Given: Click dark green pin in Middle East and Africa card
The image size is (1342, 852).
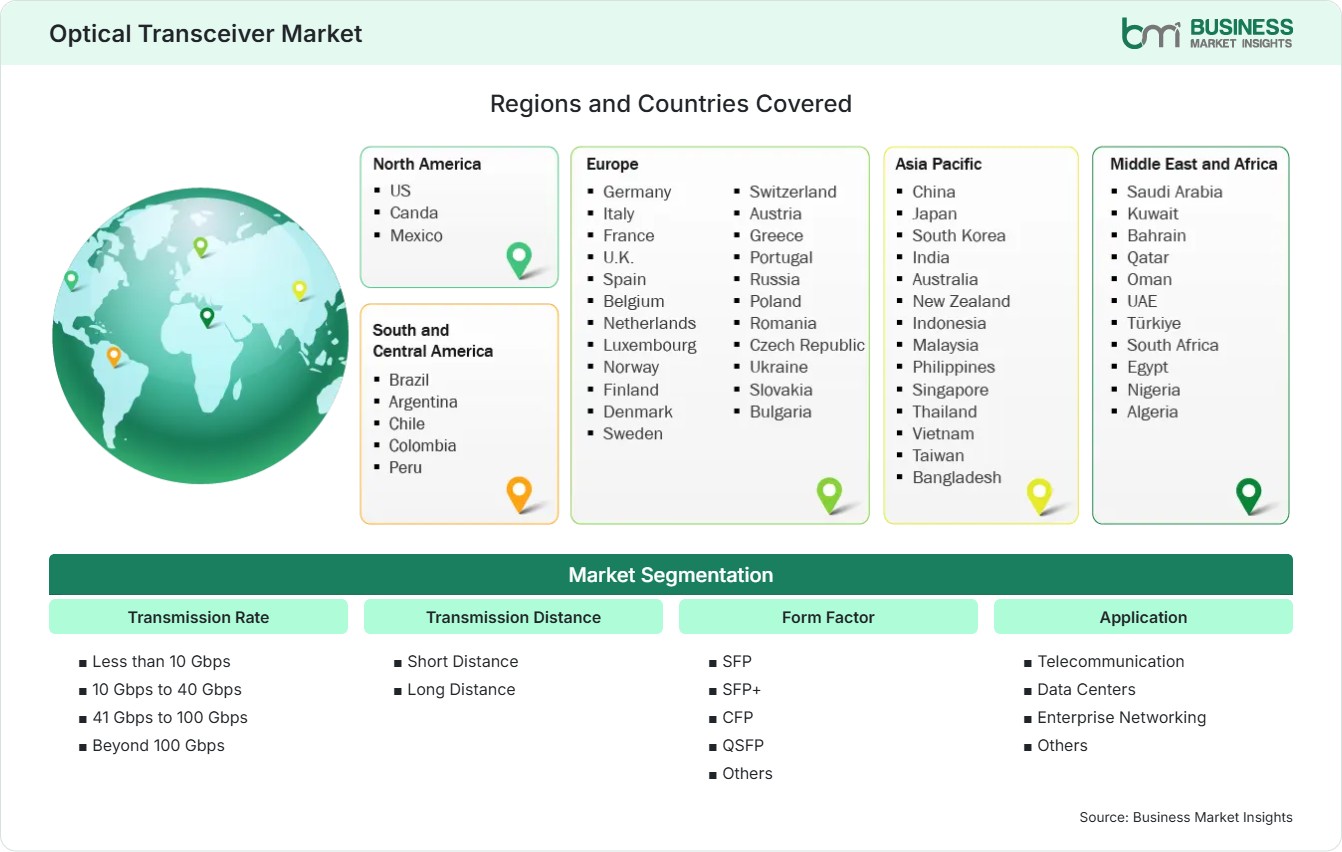Looking at the screenshot, I should [x=1249, y=494].
